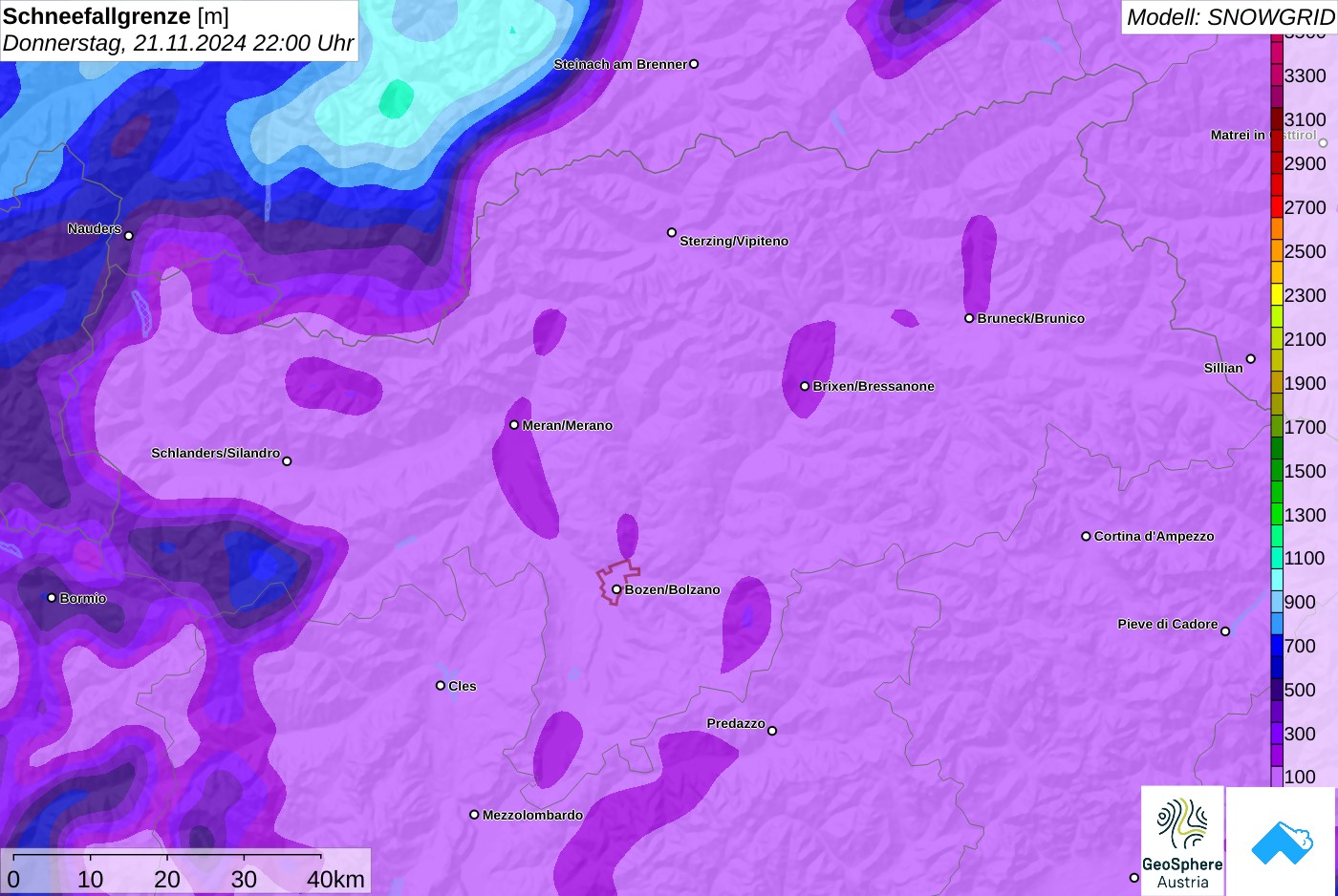Click the Modell: SNOWGRID label
Image resolution: width=1338 pixels, height=896 pixels.
[x=1230, y=17]
